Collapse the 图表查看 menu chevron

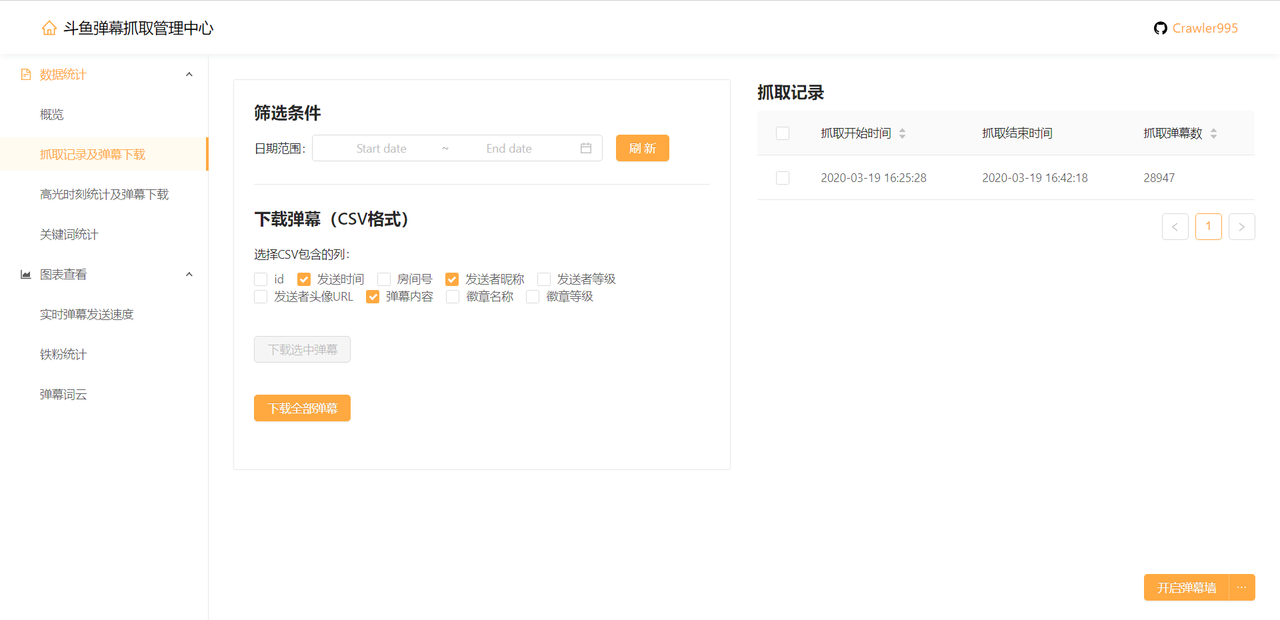point(189,274)
